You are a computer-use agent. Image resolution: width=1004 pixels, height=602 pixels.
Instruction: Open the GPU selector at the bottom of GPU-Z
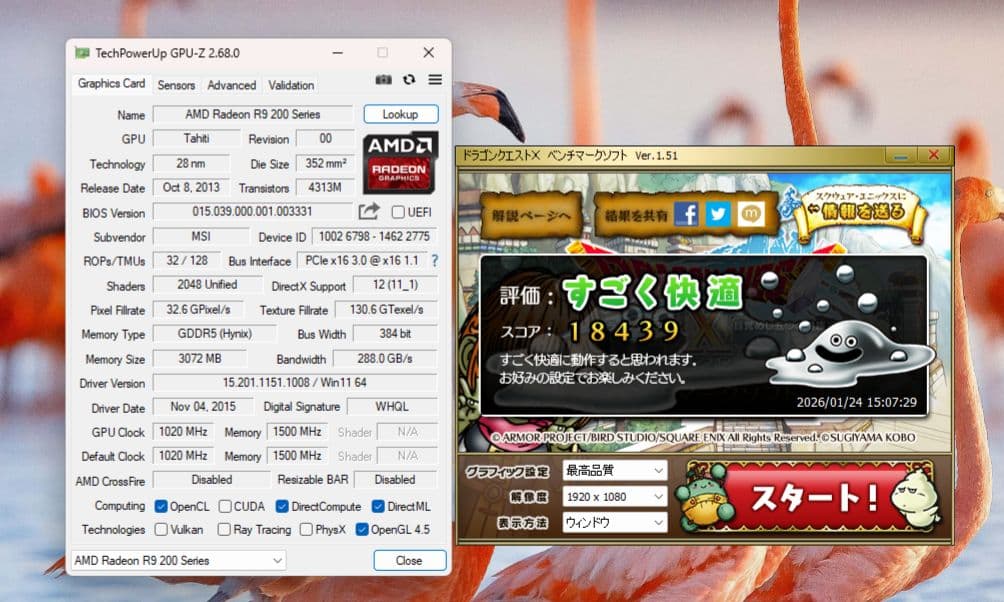click(x=178, y=561)
